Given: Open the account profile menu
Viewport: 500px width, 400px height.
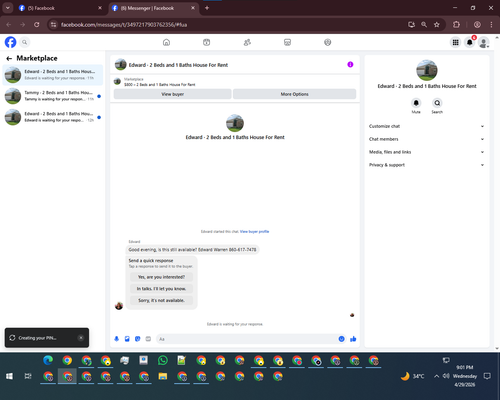Looking at the screenshot, I should click(484, 42).
